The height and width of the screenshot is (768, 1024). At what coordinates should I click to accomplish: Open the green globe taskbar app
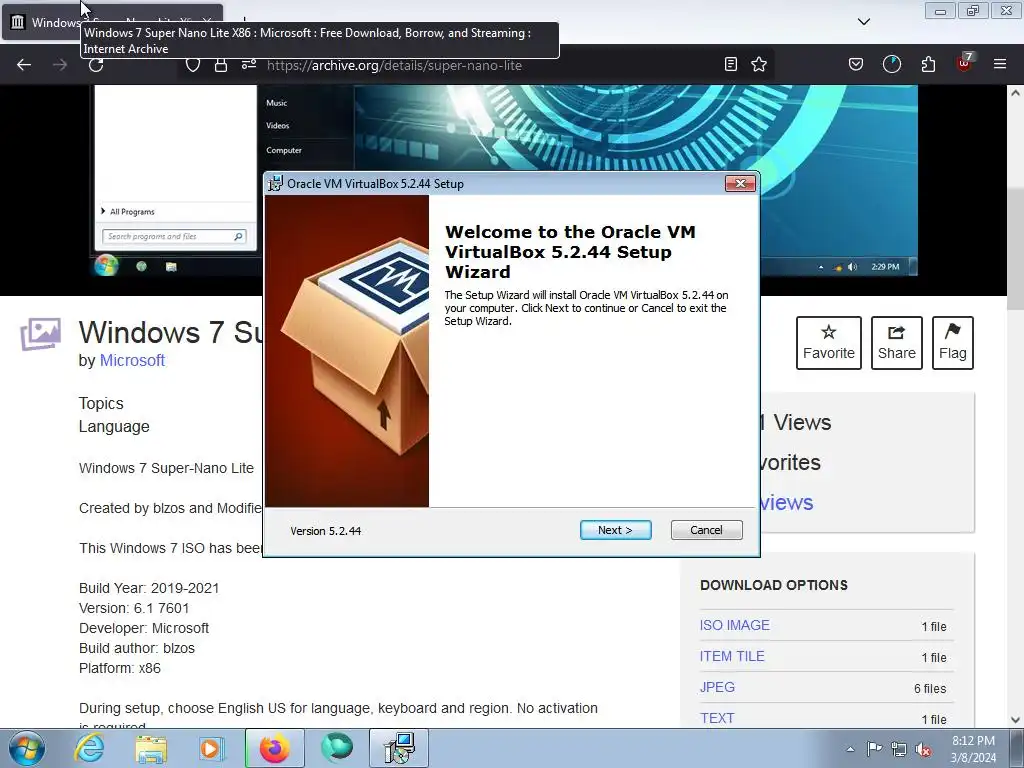(337, 748)
